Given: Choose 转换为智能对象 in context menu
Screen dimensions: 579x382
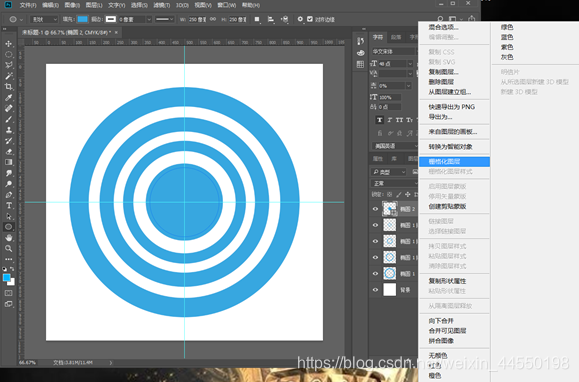Looking at the screenshot, I should coord(454,147).
